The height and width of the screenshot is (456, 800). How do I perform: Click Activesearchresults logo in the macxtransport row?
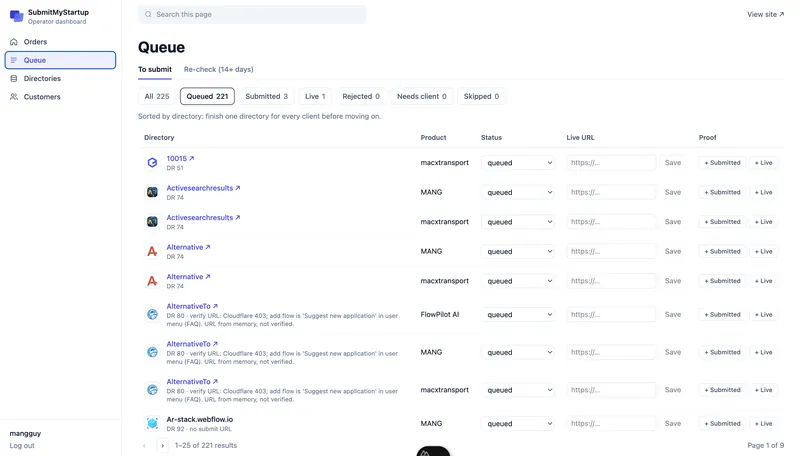click(x=152, y=222)
